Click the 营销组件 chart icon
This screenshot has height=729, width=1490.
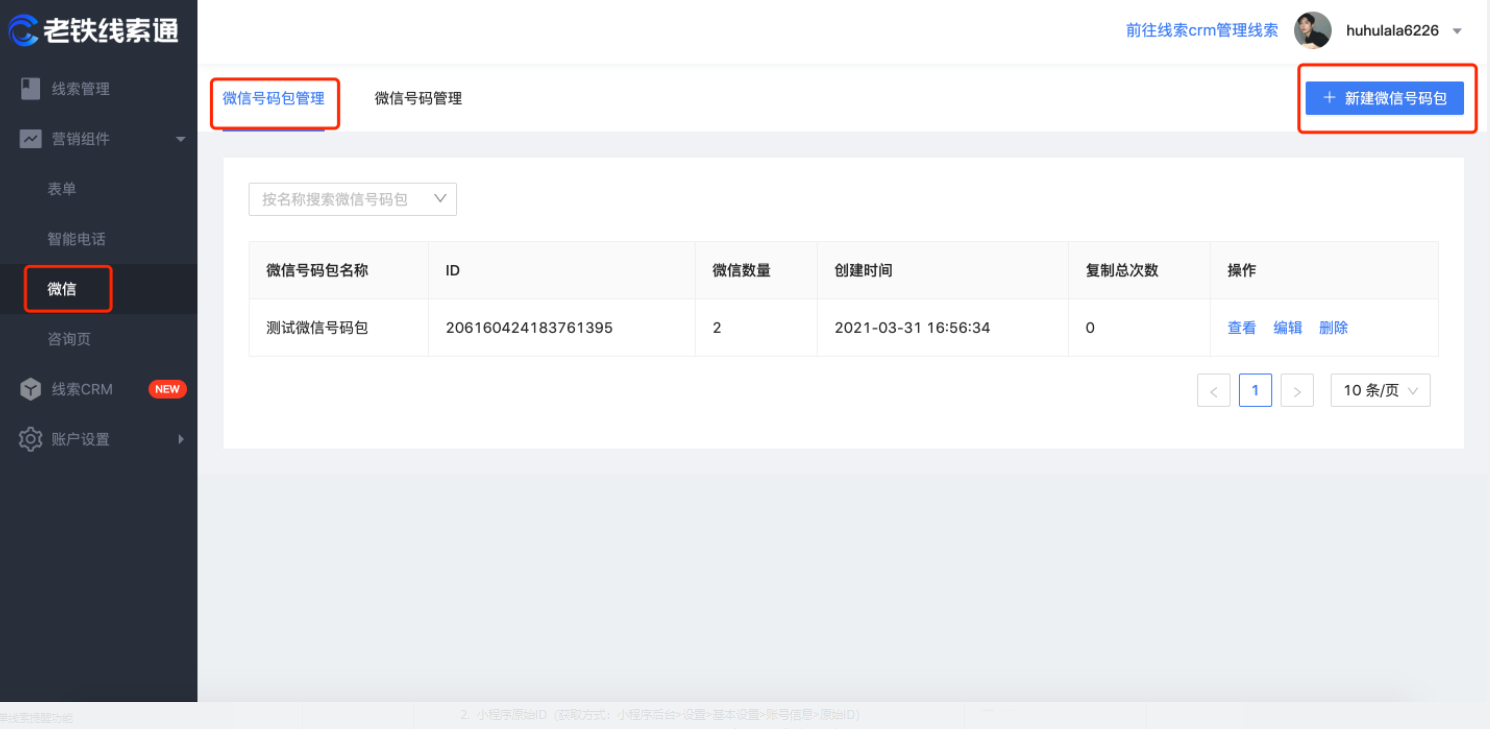click(x=31, y=138)
